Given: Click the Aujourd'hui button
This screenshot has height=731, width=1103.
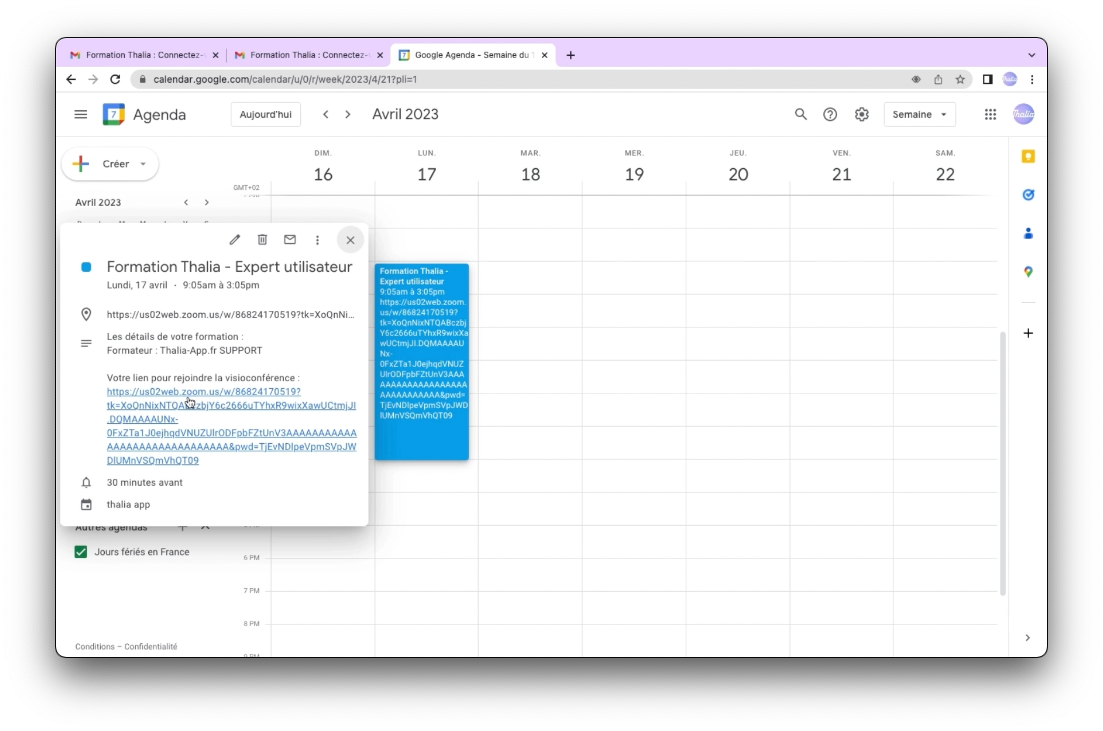Looking at the screenshot, I should [x=265, y=115].
